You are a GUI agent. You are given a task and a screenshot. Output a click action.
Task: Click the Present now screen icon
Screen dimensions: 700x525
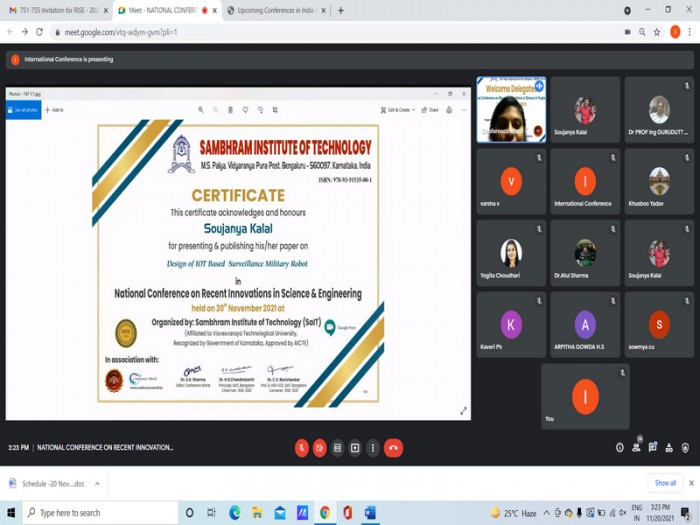tap(355, 448)
